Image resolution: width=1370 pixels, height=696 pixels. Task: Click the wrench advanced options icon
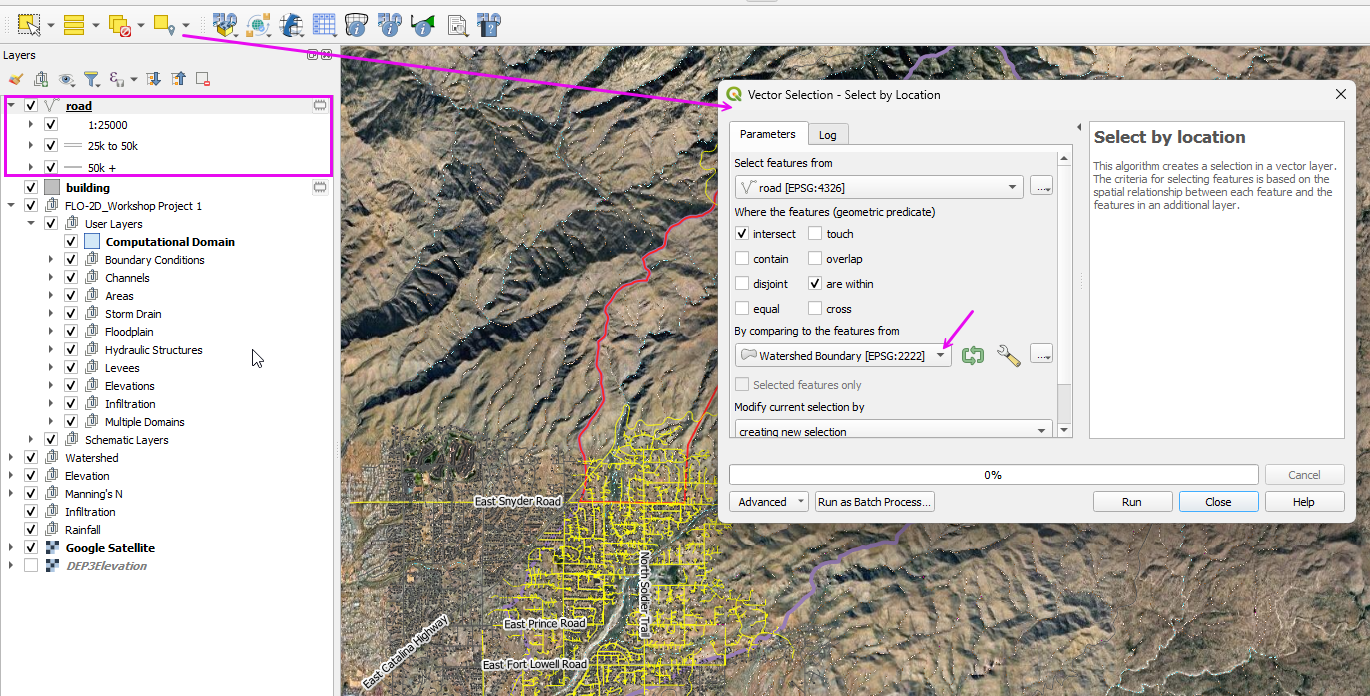click(1008, 355)
